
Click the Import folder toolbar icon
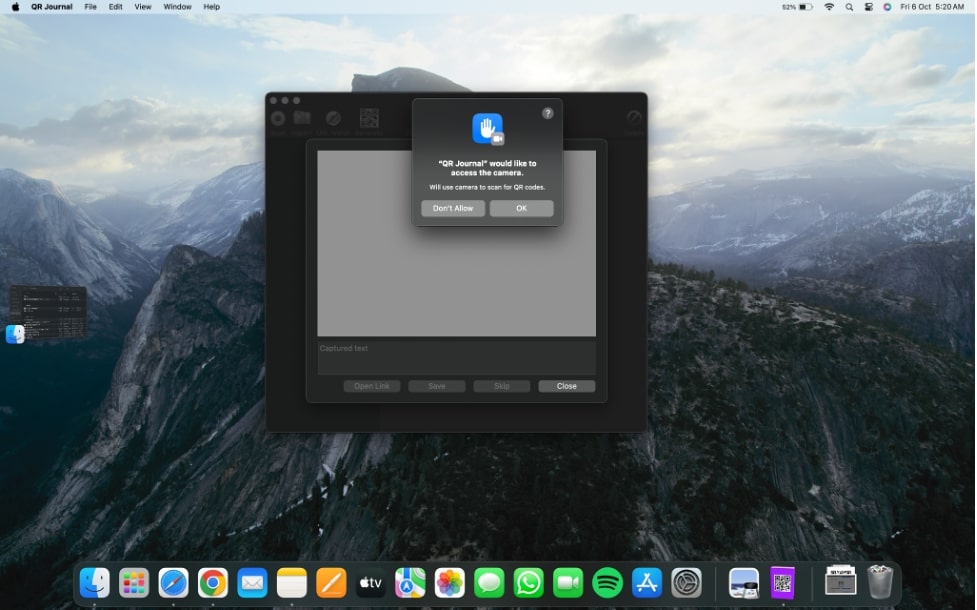pyautogui.click(x=301, y=119)
